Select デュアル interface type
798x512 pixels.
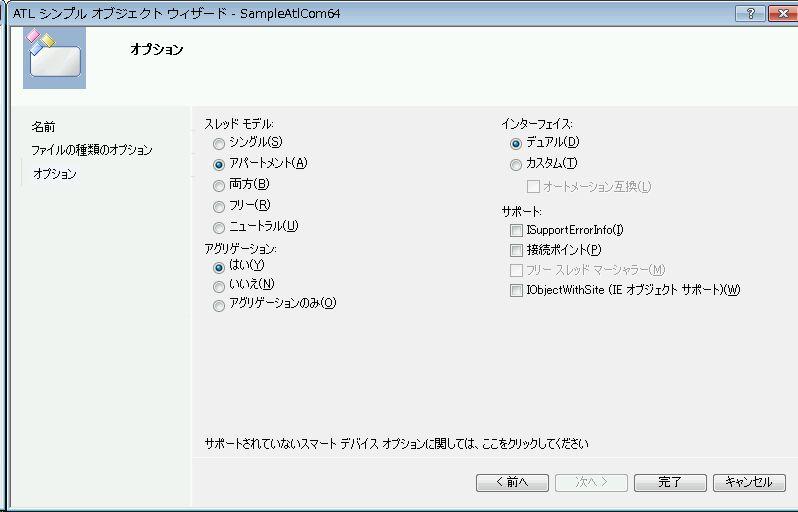516,143
